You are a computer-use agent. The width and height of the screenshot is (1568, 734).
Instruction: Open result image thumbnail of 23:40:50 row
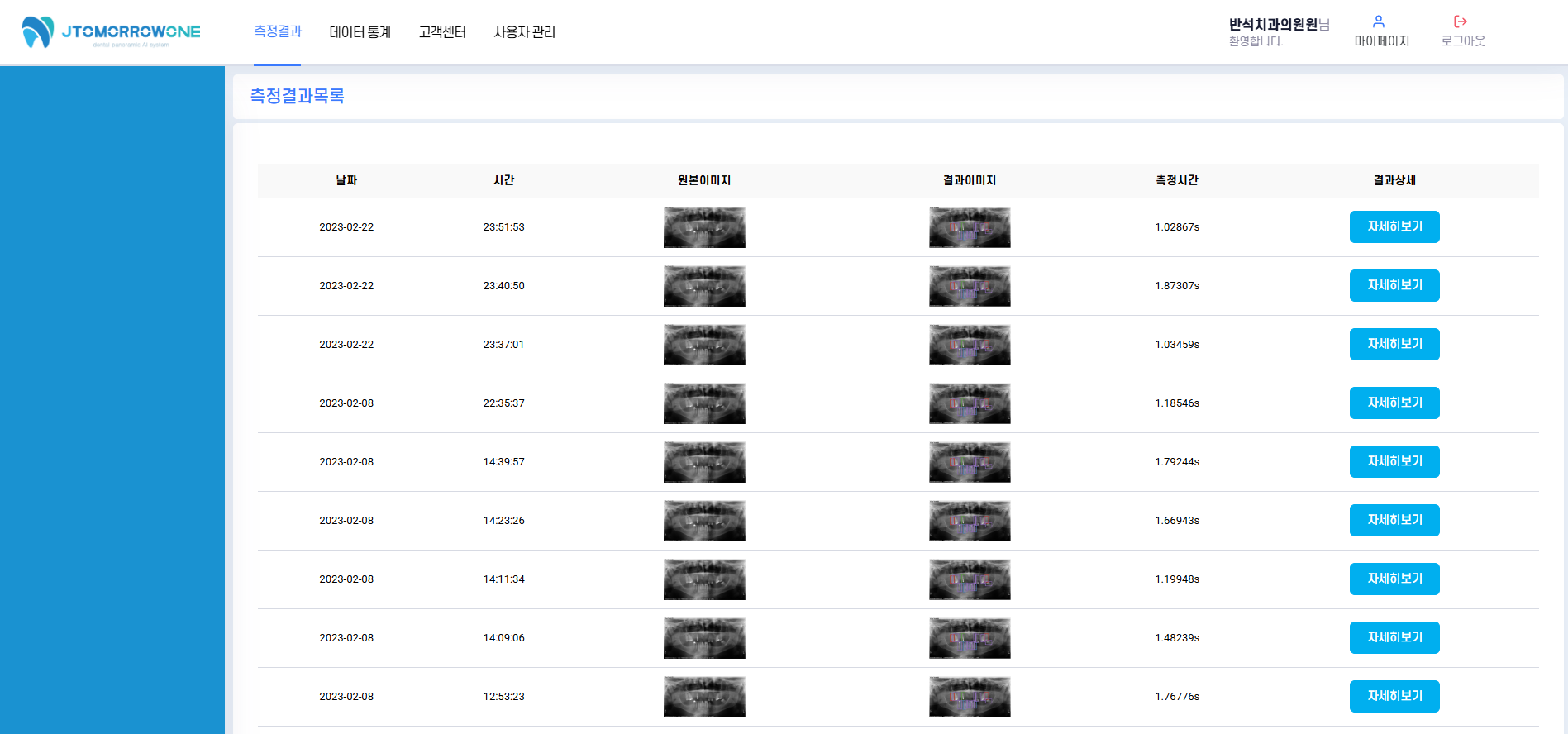970,286
